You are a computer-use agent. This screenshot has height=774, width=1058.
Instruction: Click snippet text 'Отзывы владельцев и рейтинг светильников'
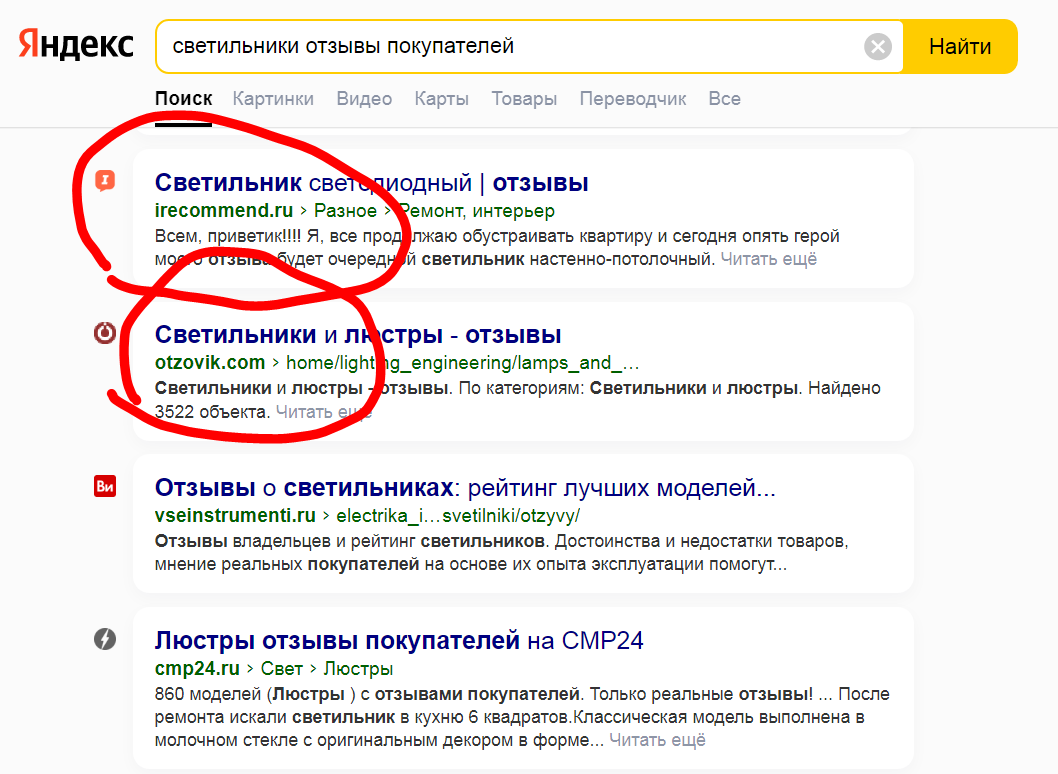tap(352, 541)
